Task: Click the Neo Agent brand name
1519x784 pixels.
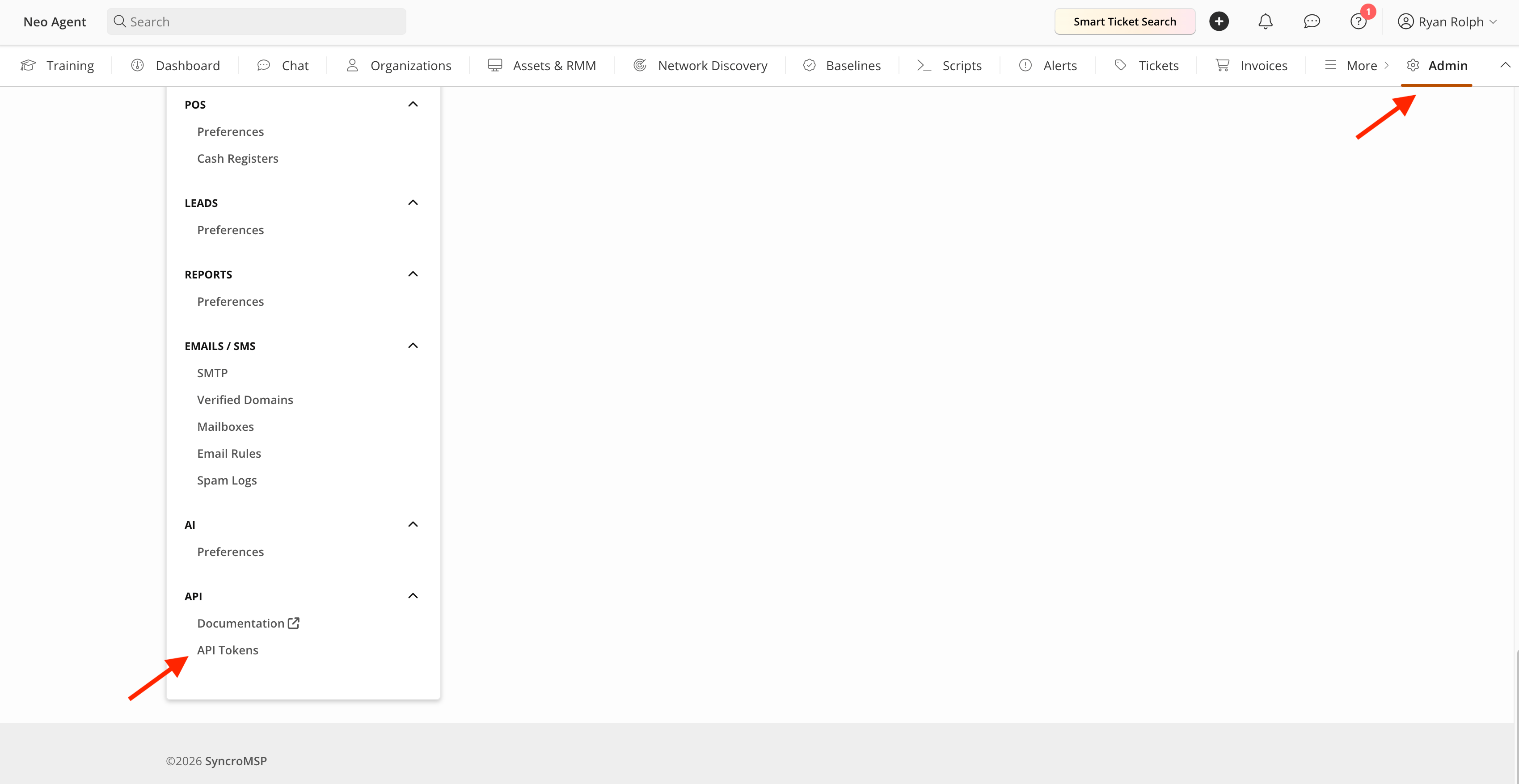Action: coord(55,22)
